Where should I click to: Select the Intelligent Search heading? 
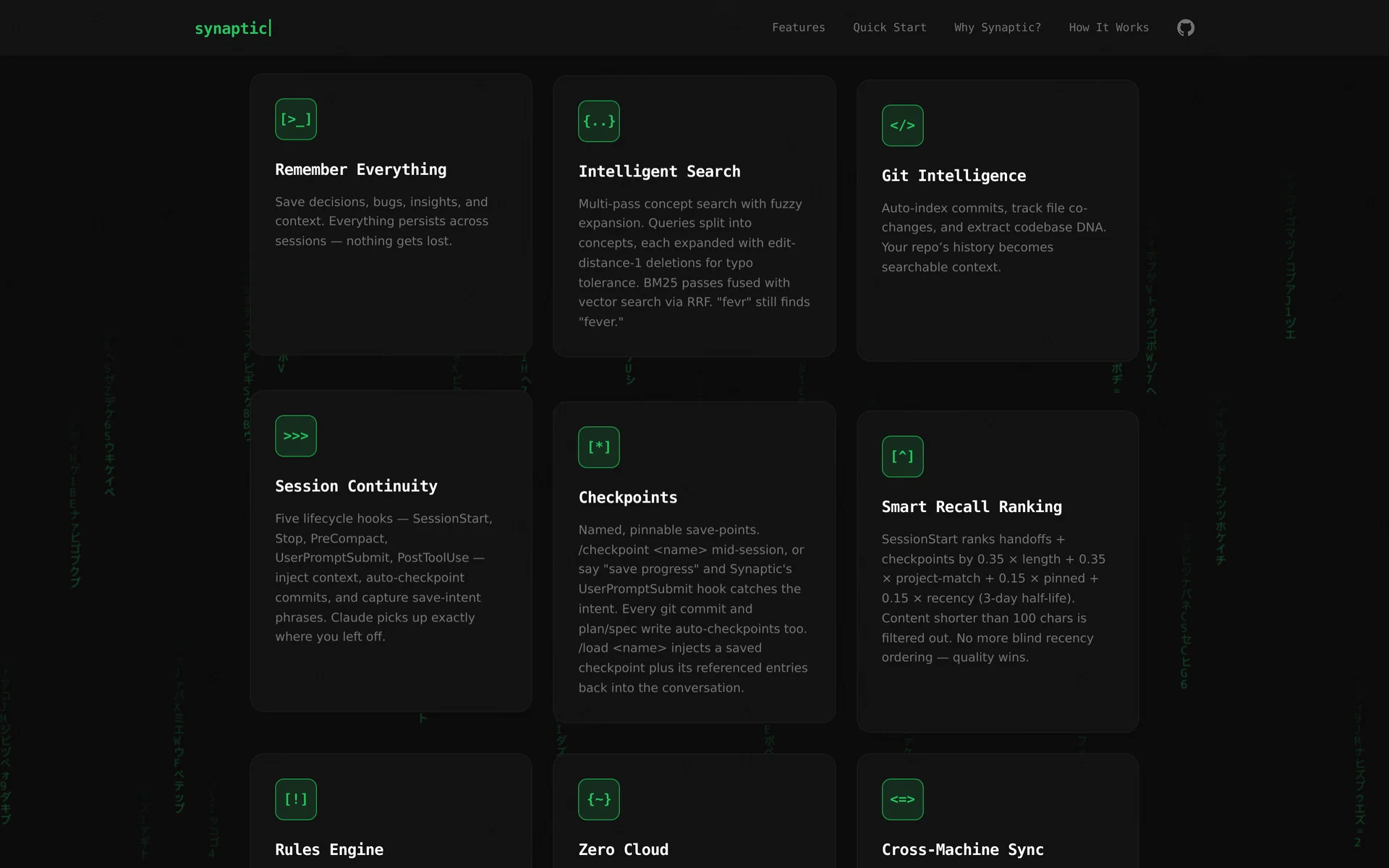659,172
